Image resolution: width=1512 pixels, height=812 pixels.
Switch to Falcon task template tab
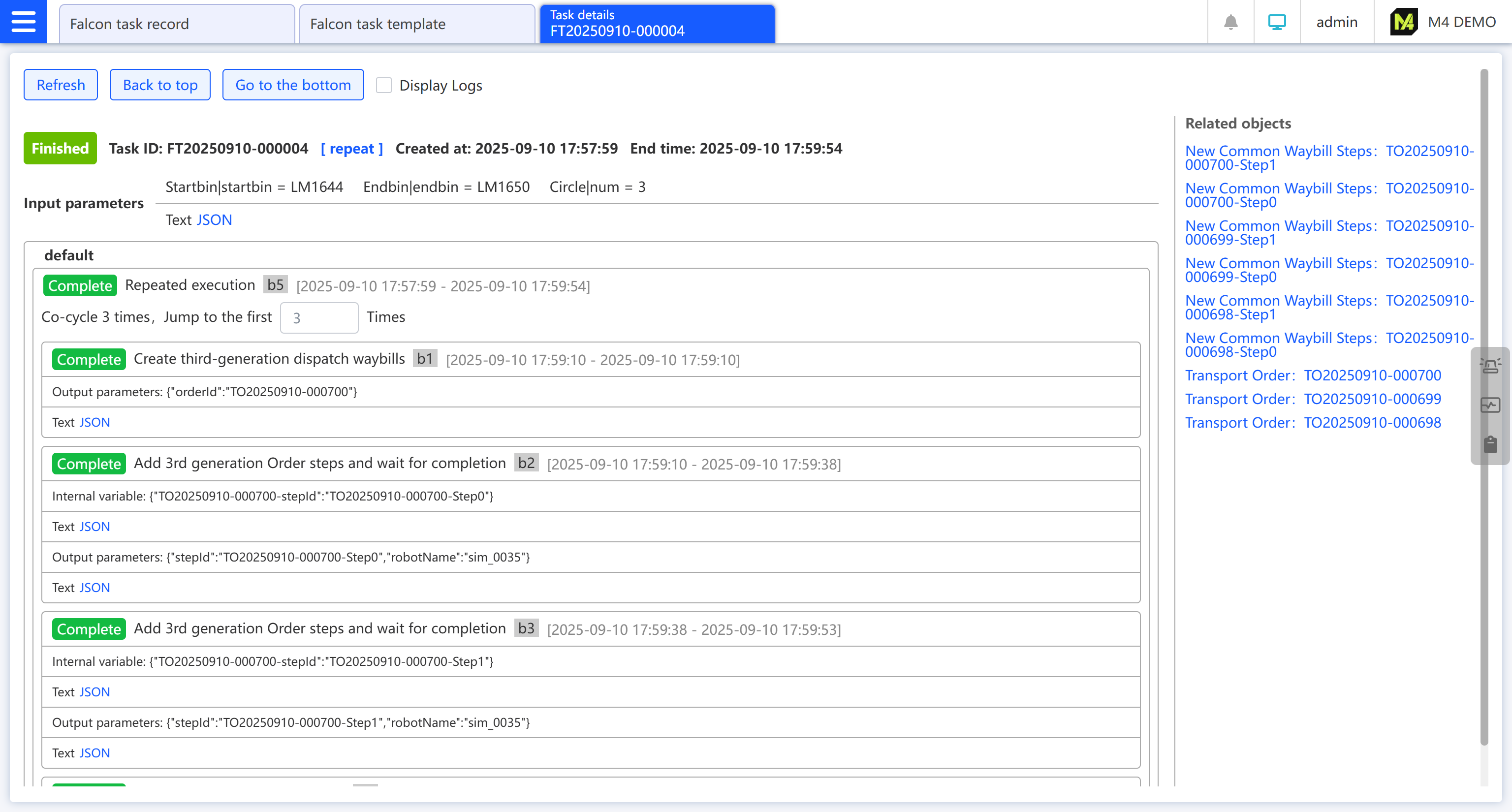[x=417, y=24]
